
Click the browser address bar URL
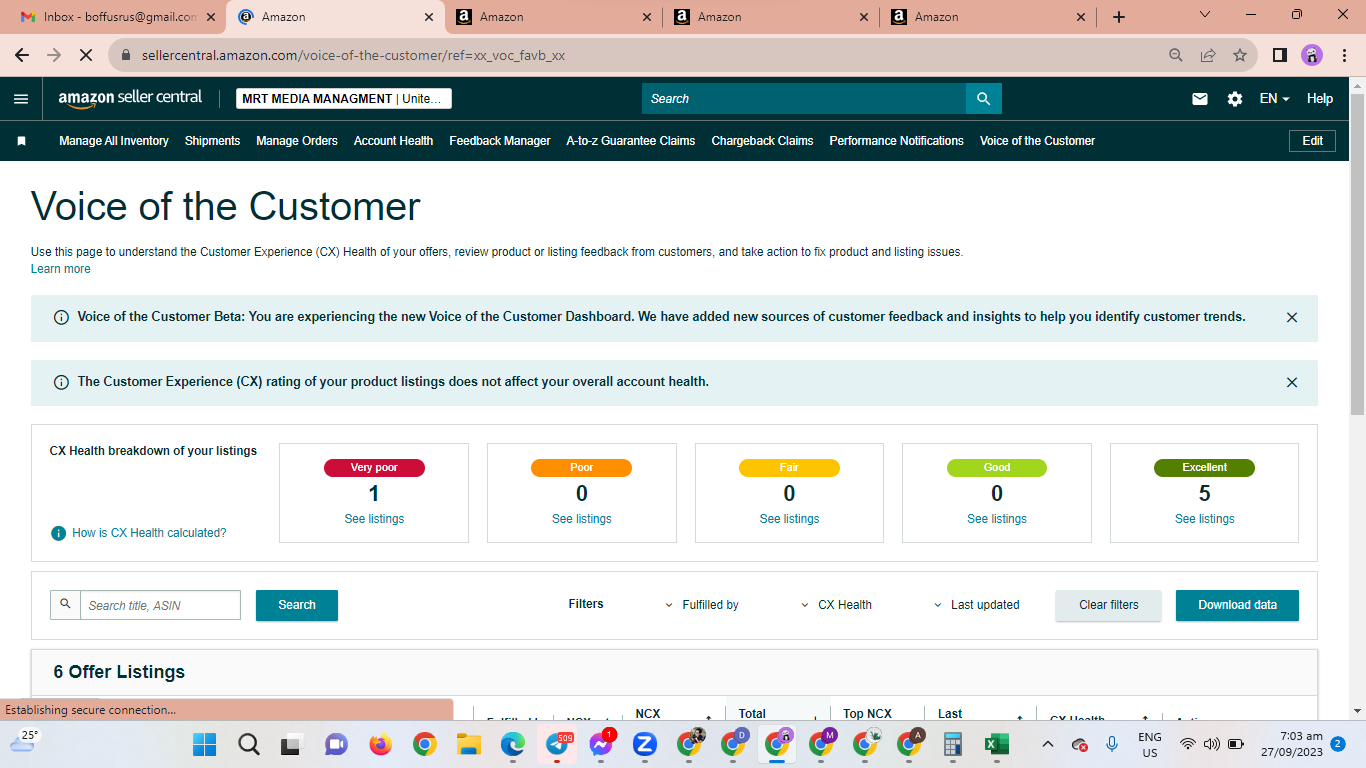(x=353, y=56)
